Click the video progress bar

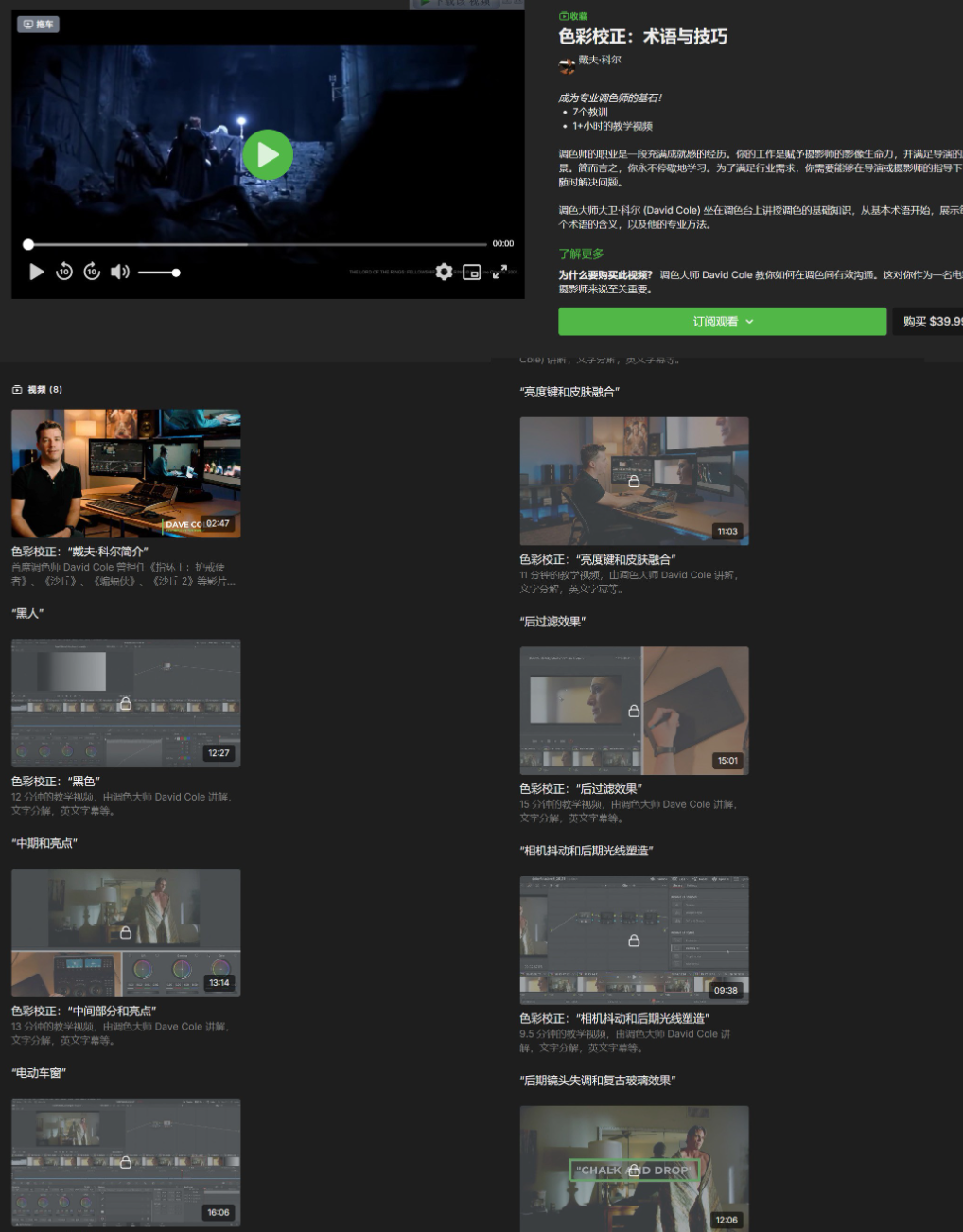coord(255,244)
